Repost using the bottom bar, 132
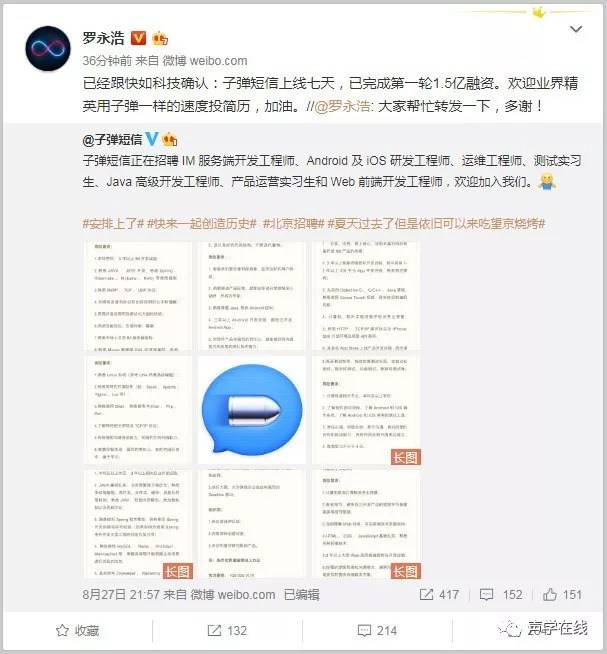Image resolution: width=607 pixels, height=654 pixels. click(227, 630)
